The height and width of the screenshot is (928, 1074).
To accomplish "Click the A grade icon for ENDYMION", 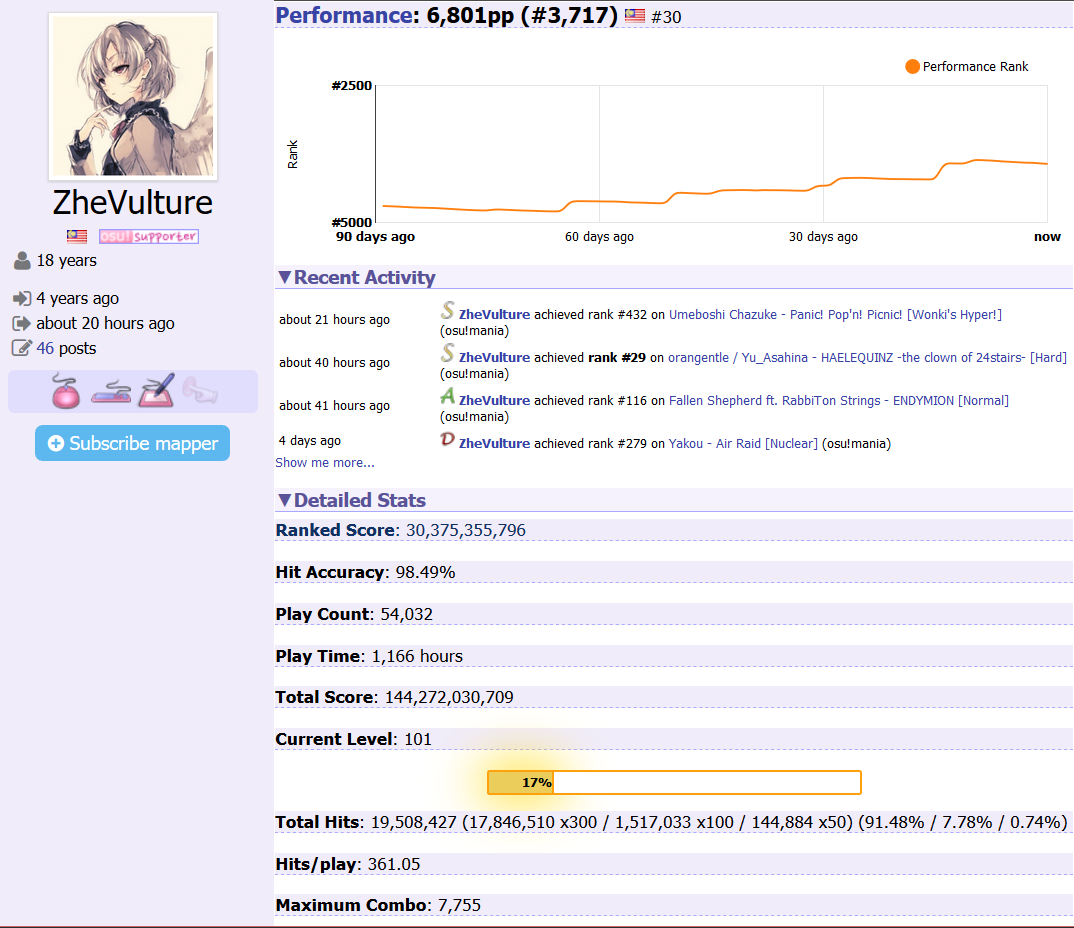I will point(448,398).
